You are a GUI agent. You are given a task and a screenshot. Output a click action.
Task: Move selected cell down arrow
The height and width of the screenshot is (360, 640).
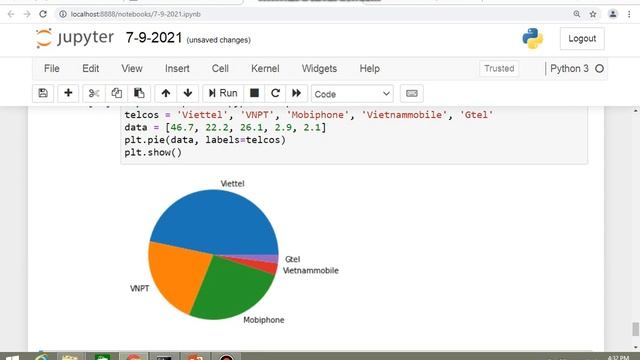point(188,93)
